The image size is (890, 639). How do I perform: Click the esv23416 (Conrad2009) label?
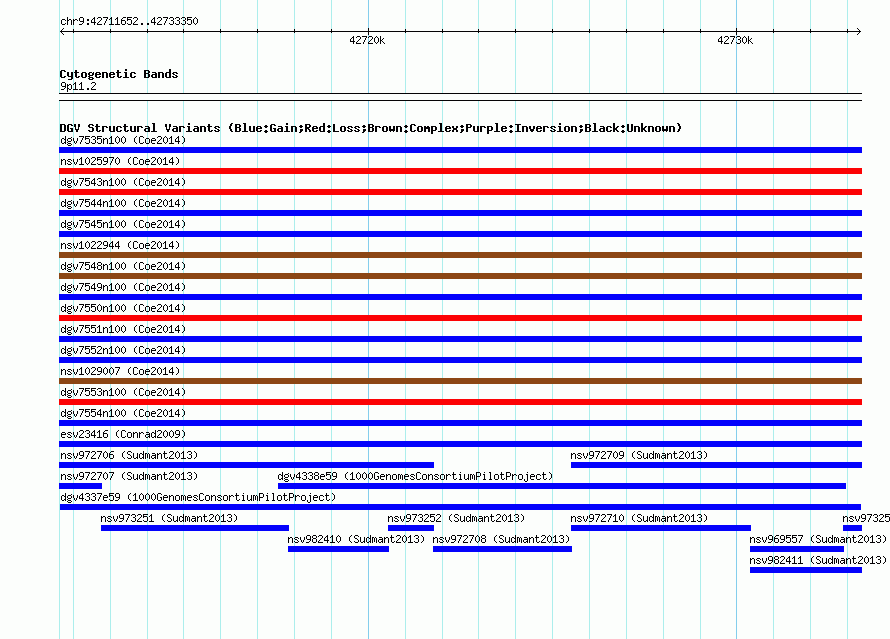click(123, 434)
